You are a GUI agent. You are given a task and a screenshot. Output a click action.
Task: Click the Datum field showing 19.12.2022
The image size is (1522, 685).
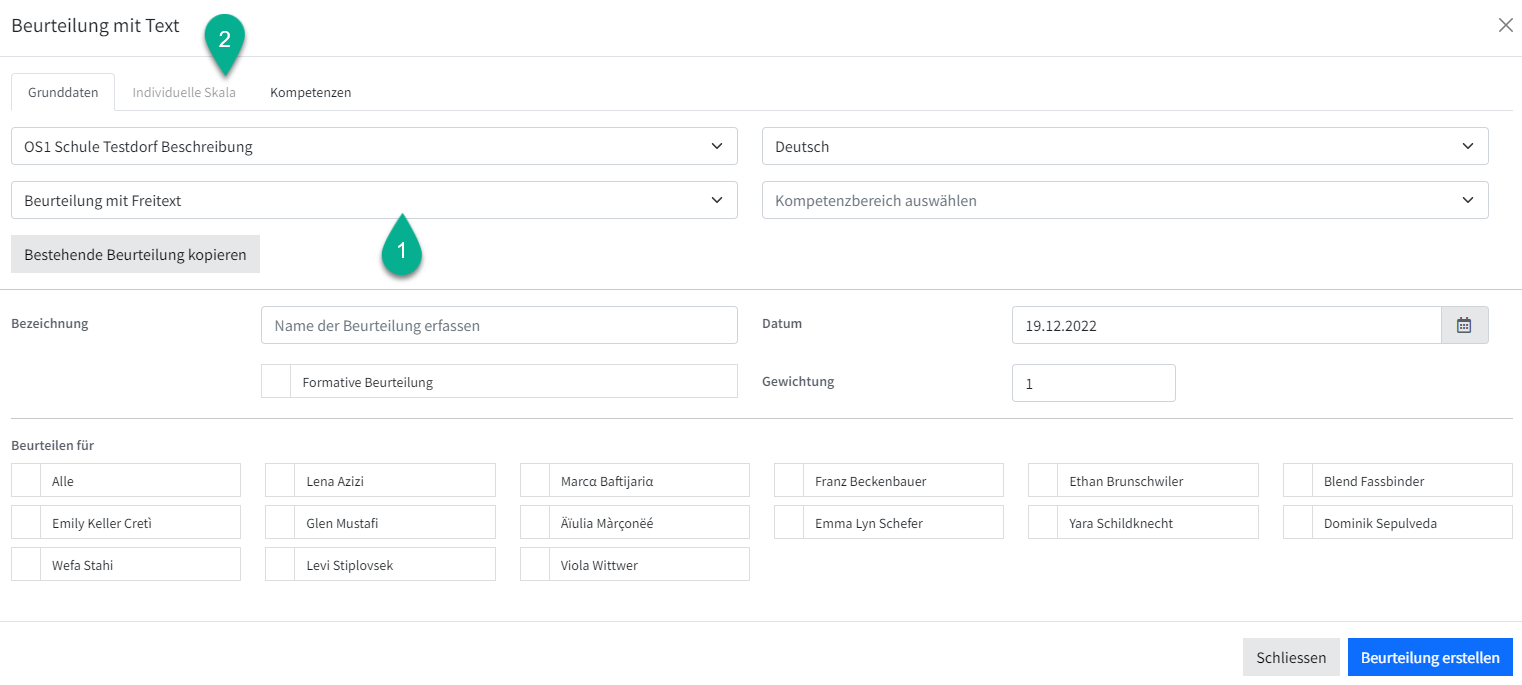click(x=1226, y=325)
